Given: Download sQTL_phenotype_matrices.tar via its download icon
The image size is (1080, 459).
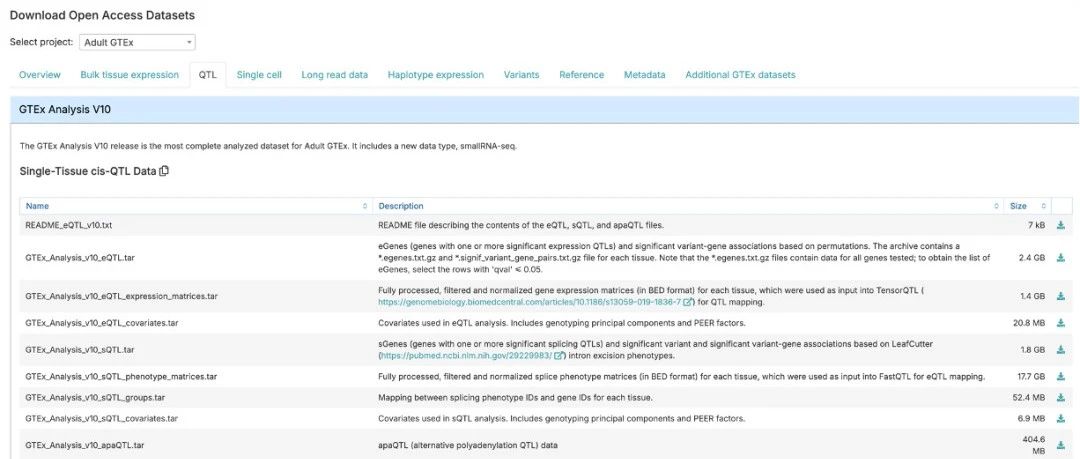Looking at the screenshot, I should (1060, 377).
